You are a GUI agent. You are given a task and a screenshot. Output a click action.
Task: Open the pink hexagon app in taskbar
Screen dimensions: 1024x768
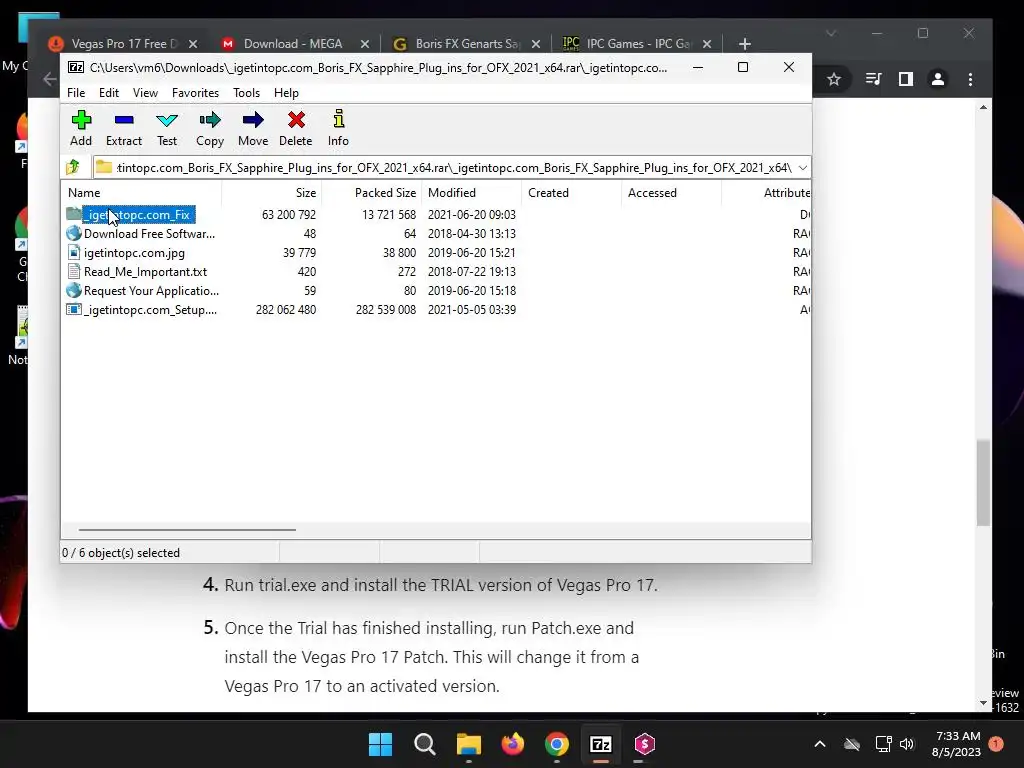[x=645, y=744]
